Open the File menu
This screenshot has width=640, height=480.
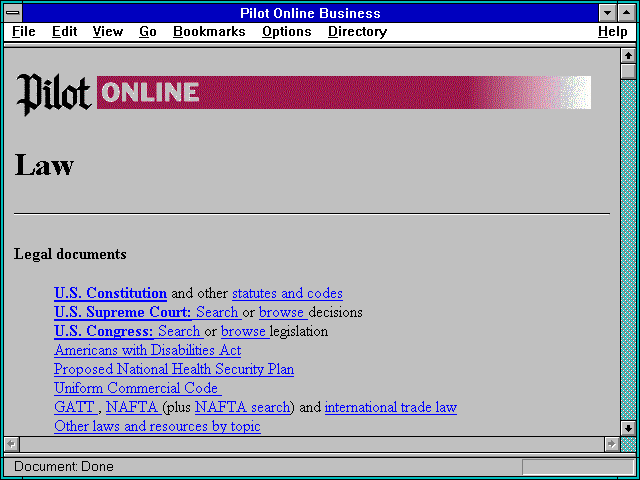(24, 31)
